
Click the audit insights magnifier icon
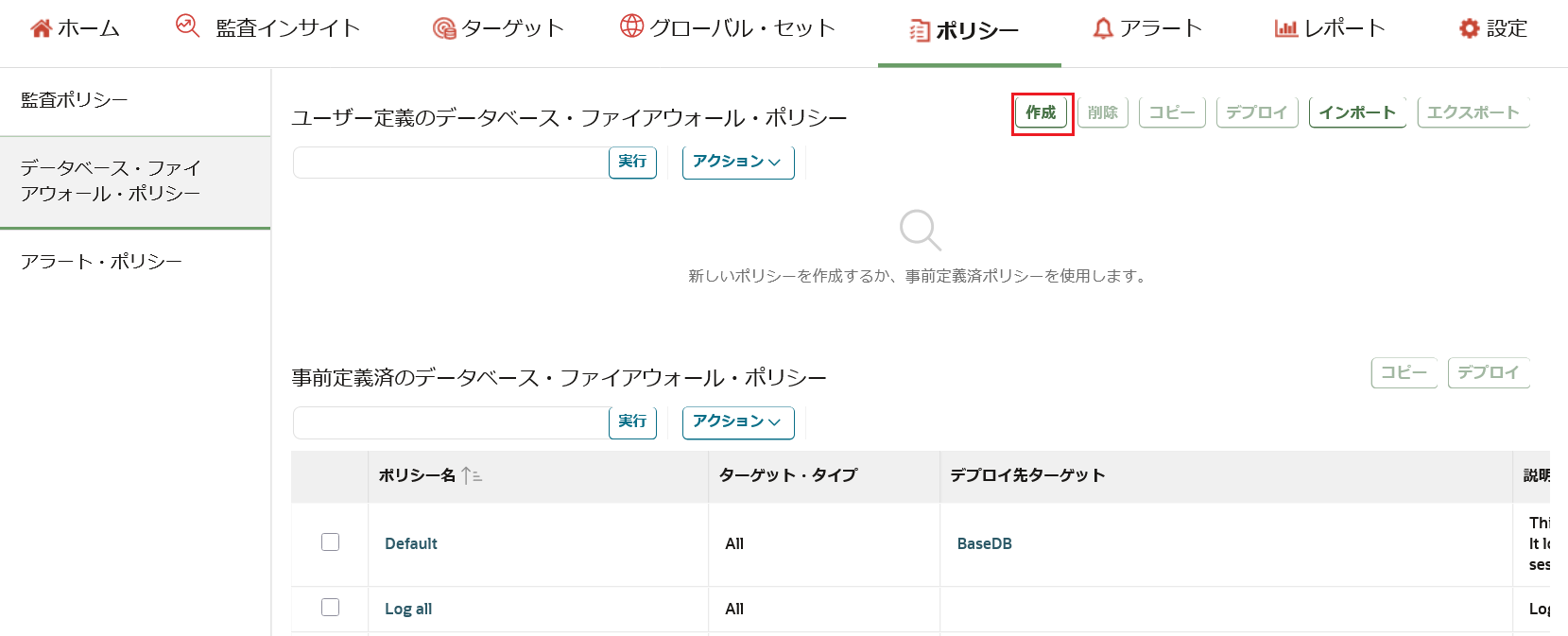pos(187,26)
